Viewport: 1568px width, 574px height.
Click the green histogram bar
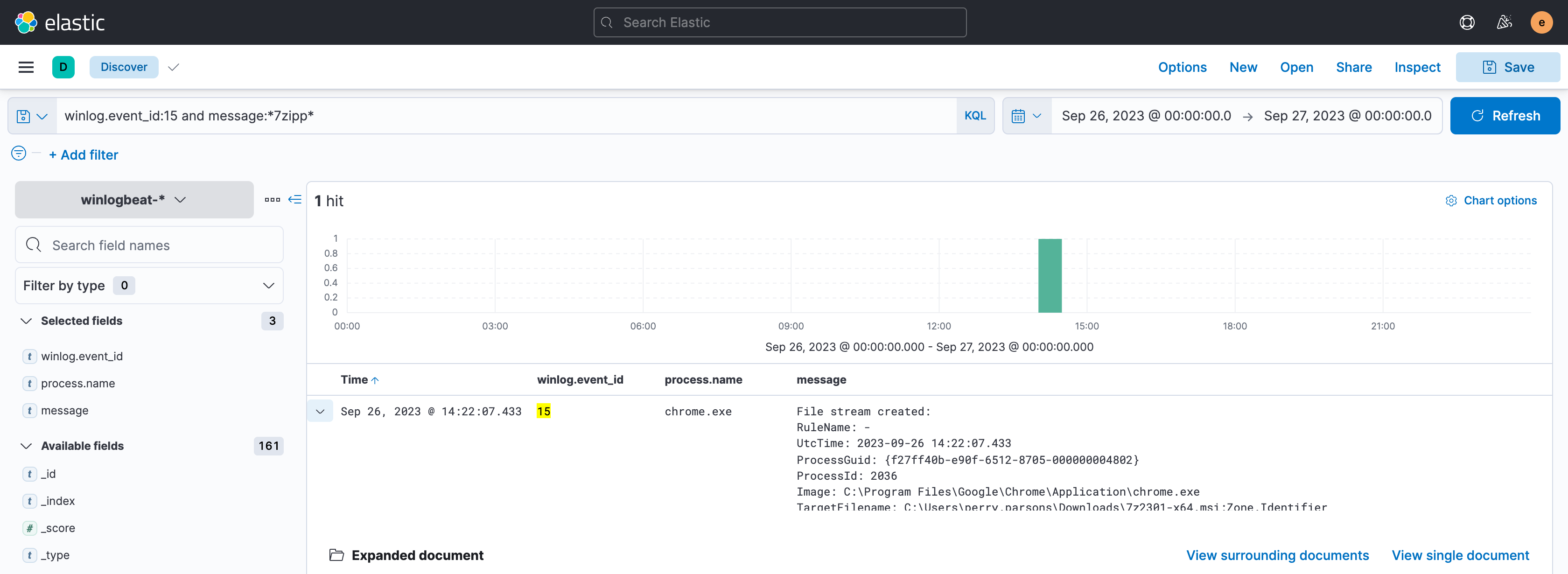point(1050,275)
